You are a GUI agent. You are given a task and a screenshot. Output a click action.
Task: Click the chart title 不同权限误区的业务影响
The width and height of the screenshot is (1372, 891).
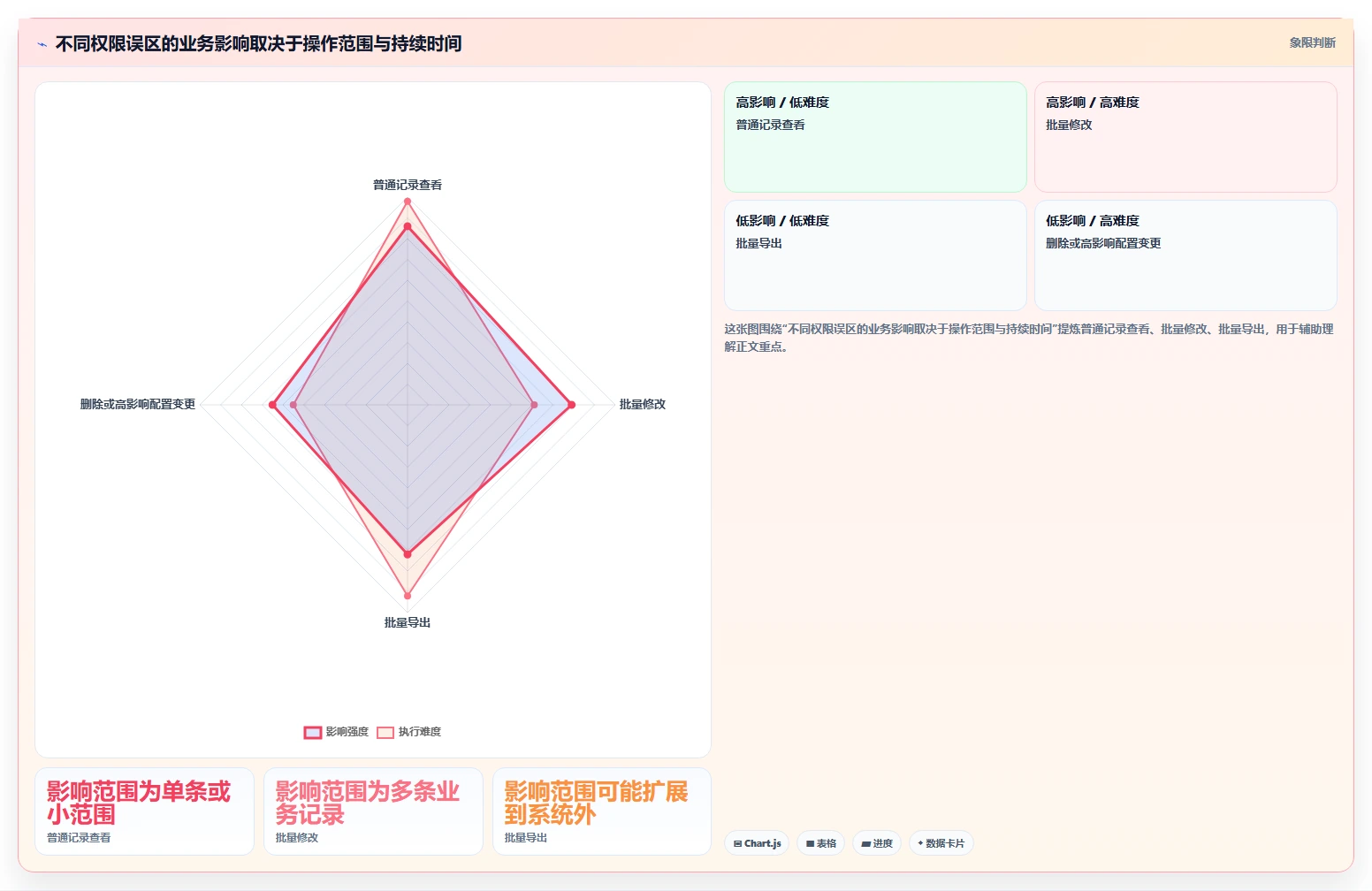pyautogui.click(x=258, y=43)
